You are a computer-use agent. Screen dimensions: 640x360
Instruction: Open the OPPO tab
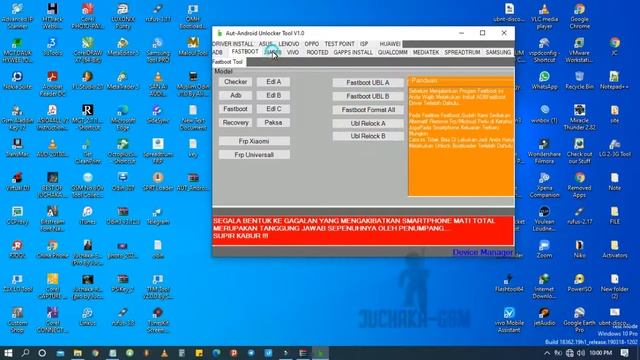(311, 44)
